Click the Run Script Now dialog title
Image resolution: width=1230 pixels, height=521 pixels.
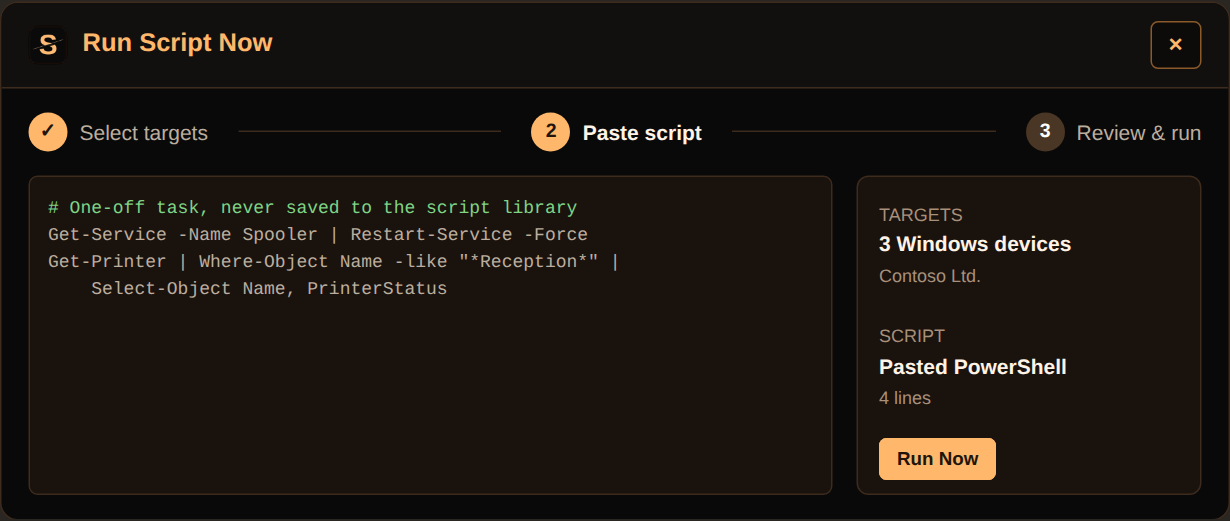pos(178,43)
